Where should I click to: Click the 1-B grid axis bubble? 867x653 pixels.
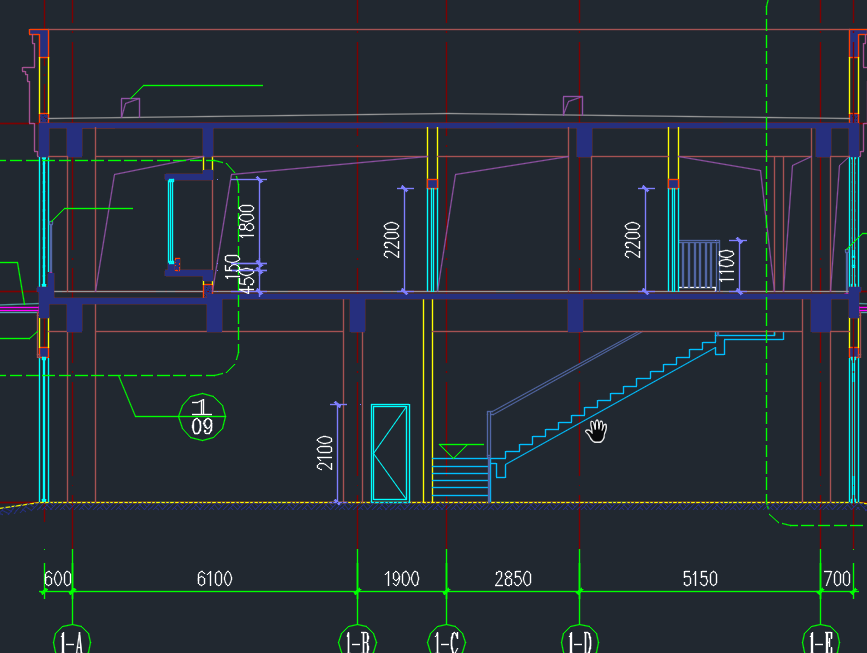pyautogui.click(x=357, y=640)
